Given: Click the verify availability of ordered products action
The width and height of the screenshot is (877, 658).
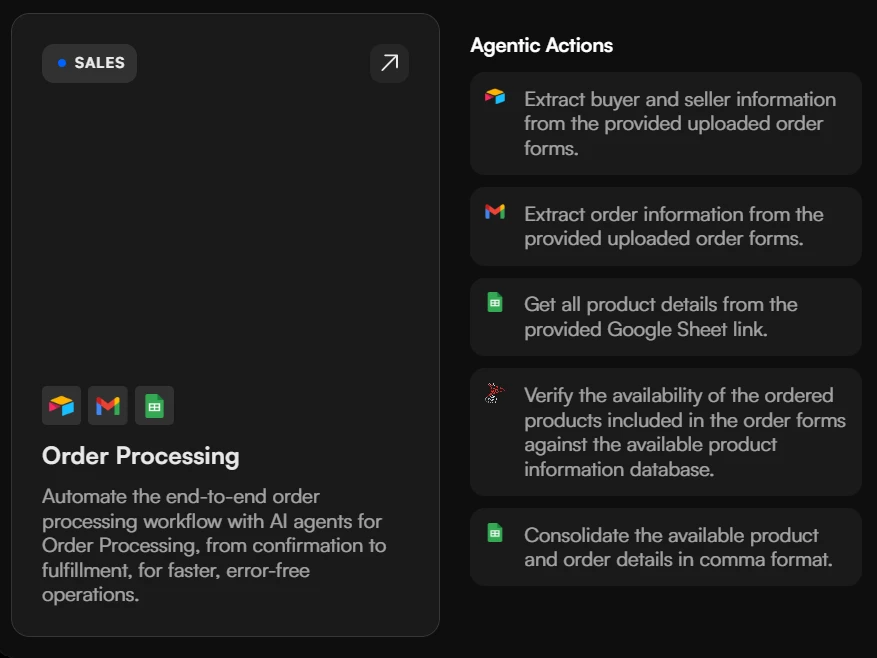Looking at the screenshot, I should pos(665,431).
